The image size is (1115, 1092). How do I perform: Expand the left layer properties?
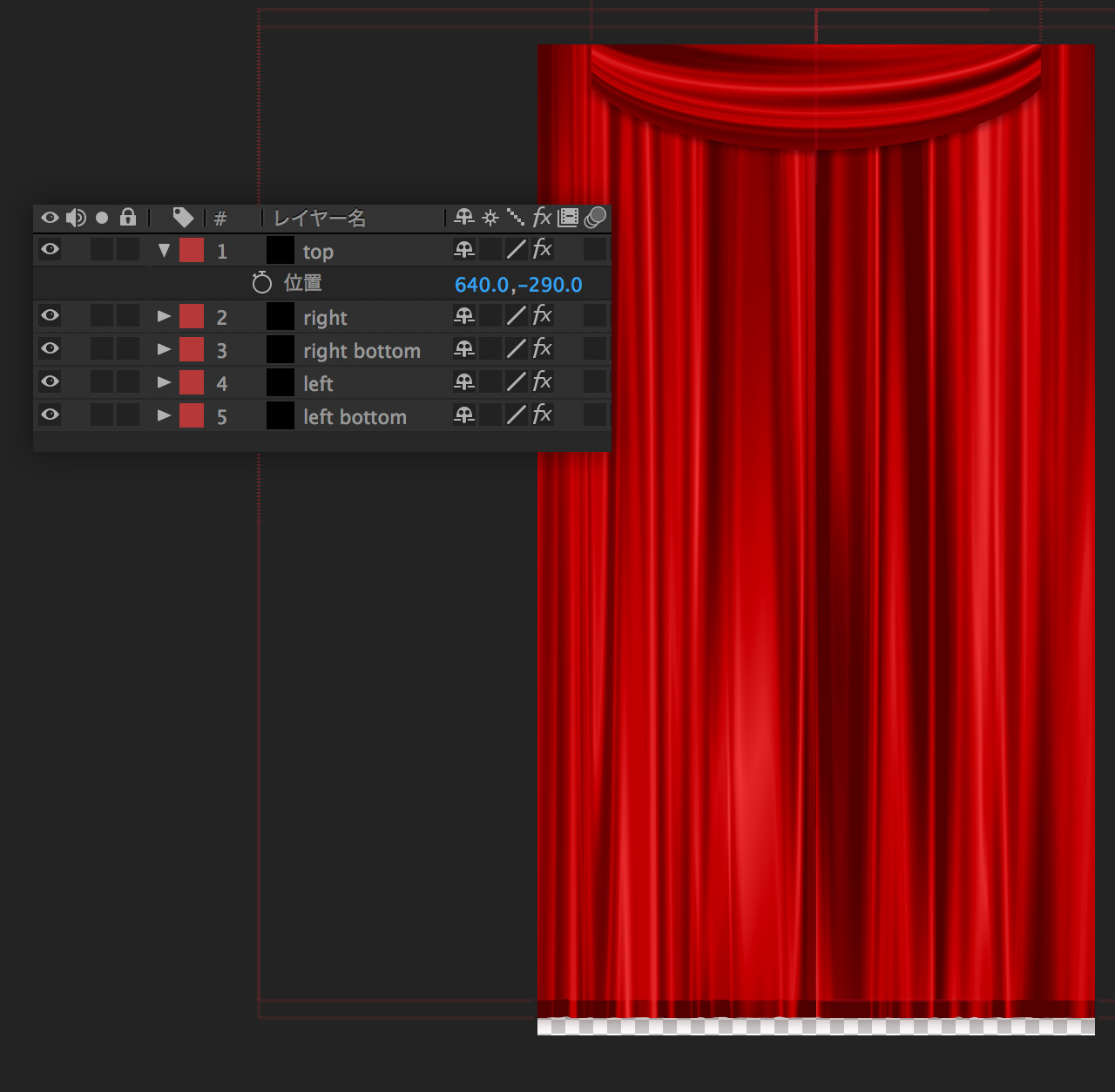(x=164, y=382)
